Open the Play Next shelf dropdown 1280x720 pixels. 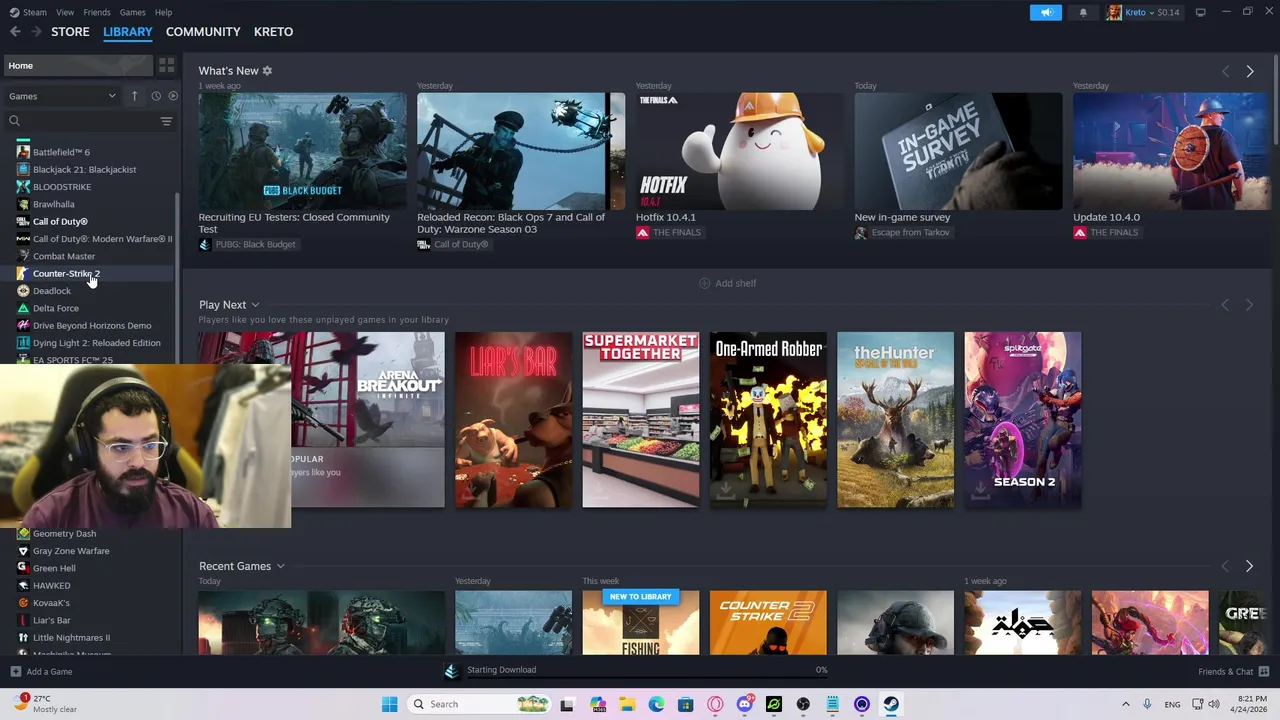click(255, 305)
